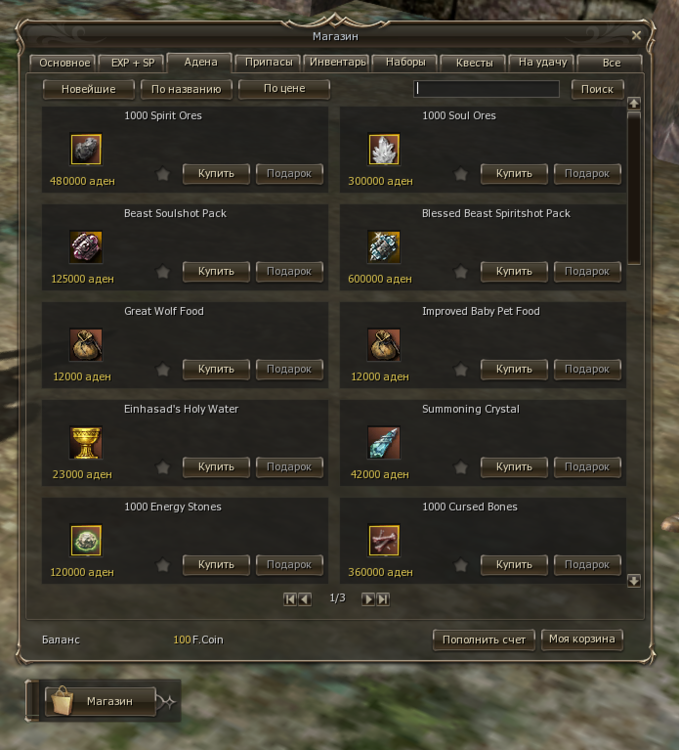Focus the shop search input field
Viewport: 679px width, 750px height.
pyautogui.click(x=486, y=89)
